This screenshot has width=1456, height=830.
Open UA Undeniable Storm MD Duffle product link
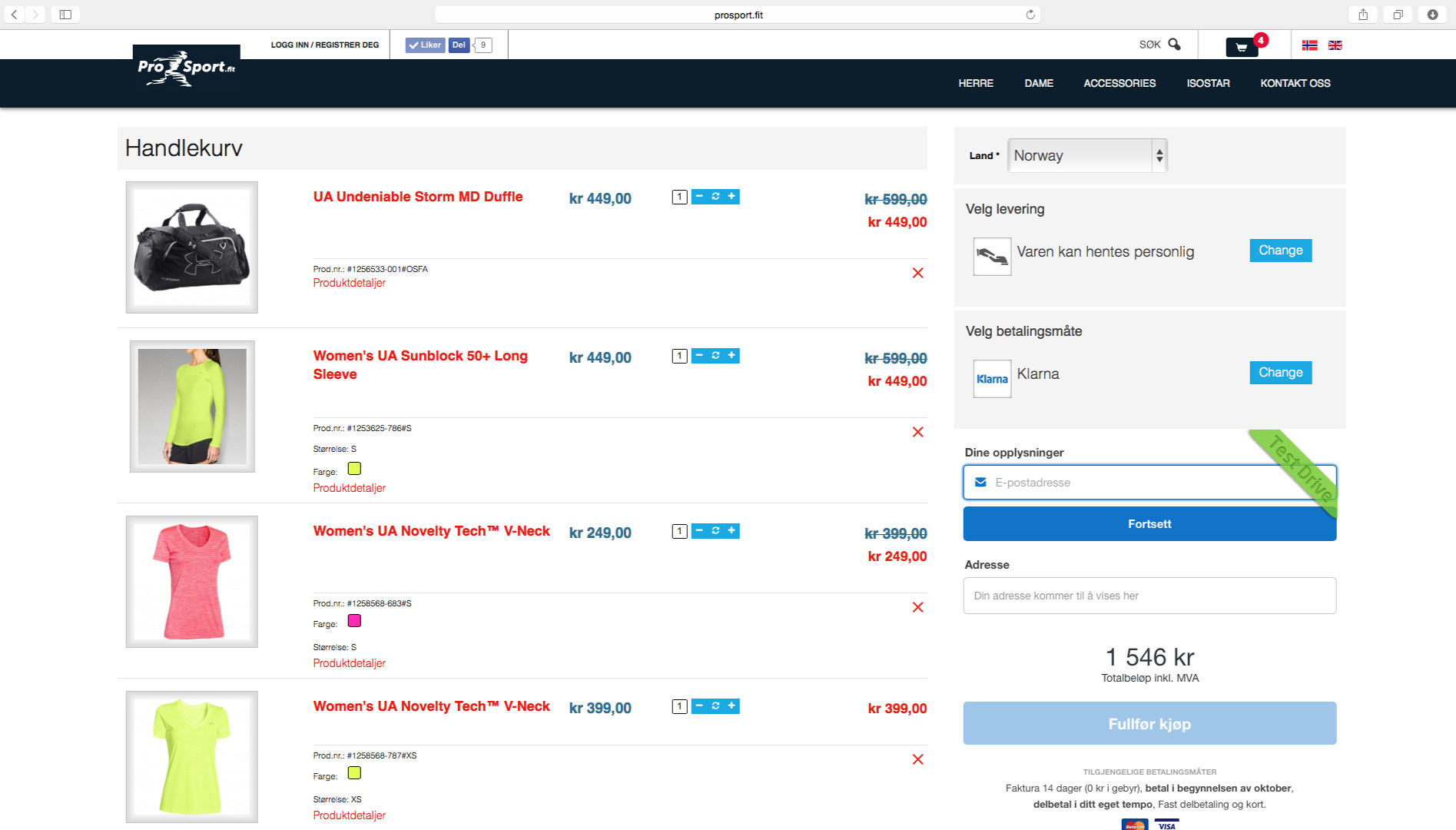tap(418, 197)
